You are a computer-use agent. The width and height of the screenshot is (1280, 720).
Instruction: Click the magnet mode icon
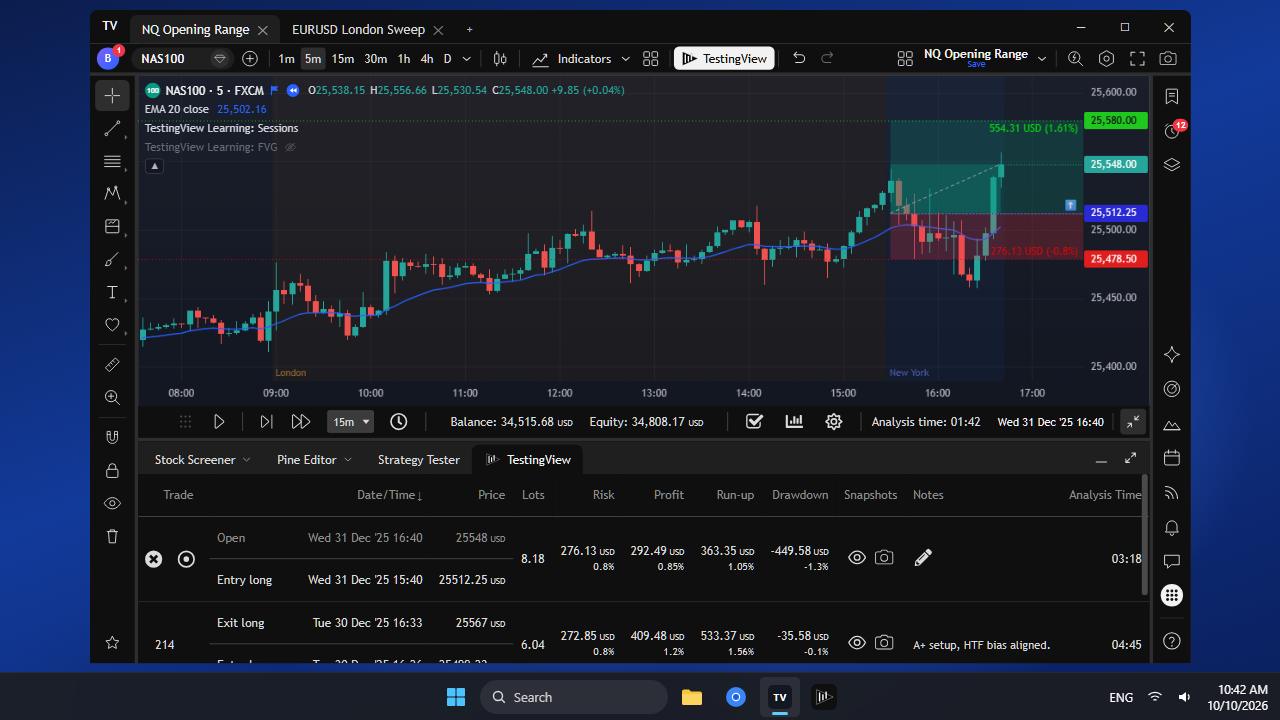(112, 437)
